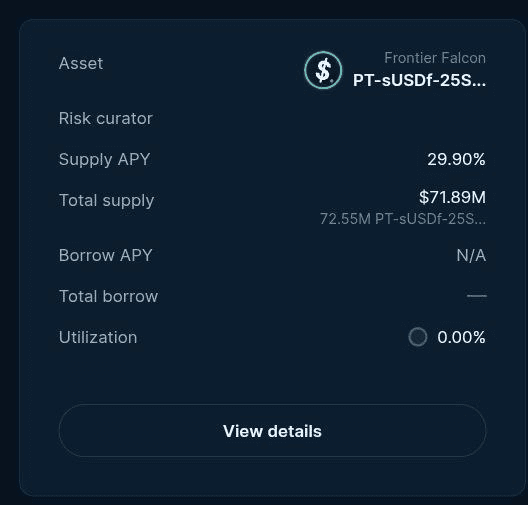Click the Utilization label
This screenshot has width=528, height=505.
tap(98, 337)
